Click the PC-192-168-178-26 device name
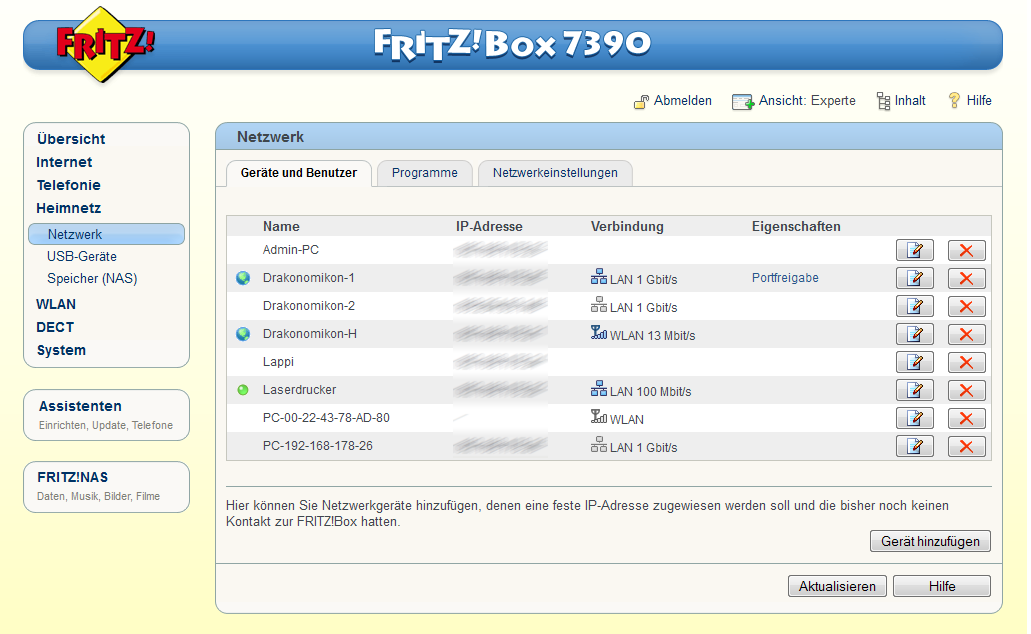1031x634 pixels. pyautogui.click(x=318, y=446)
